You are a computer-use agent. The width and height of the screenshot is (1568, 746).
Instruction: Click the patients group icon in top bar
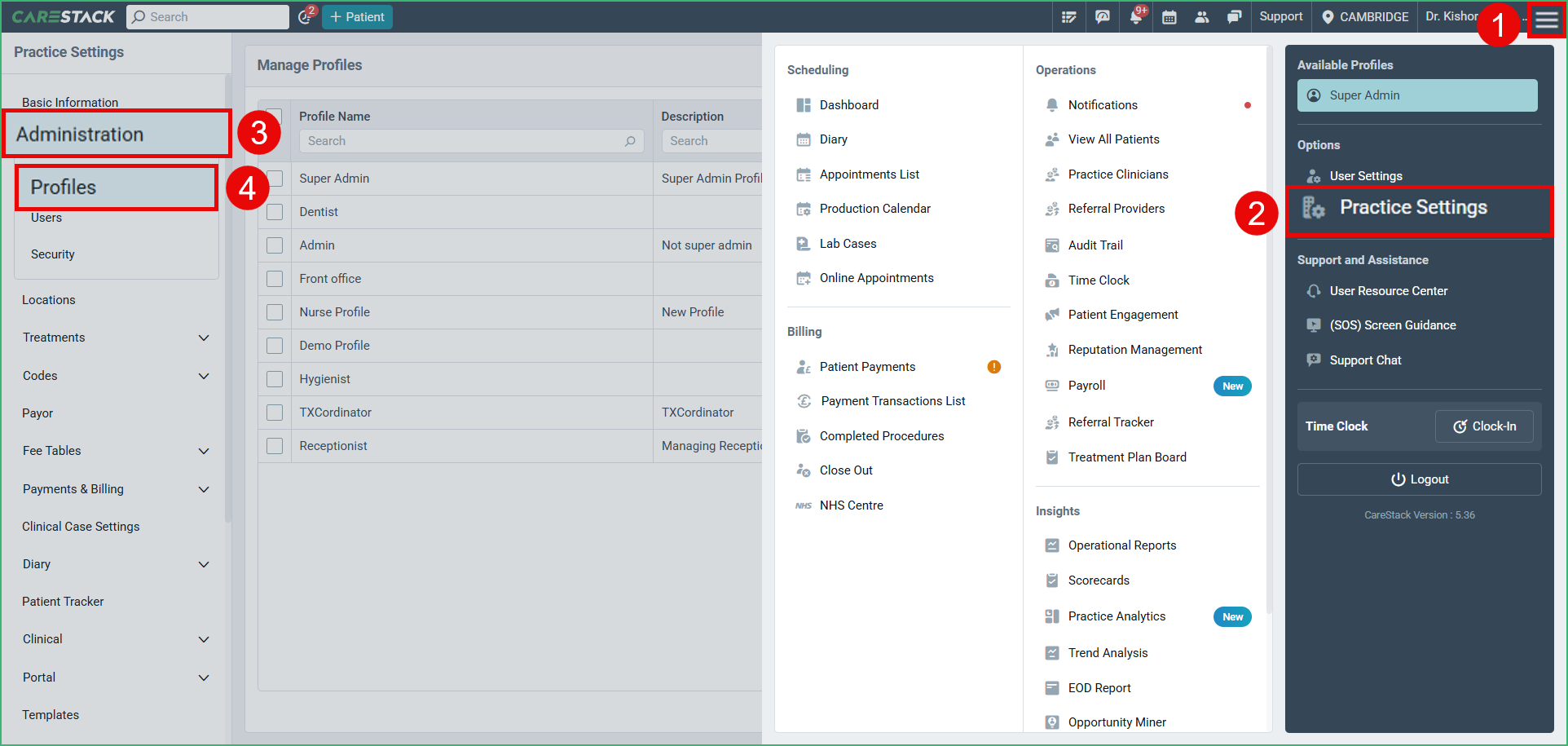[x=1202, y=17]
